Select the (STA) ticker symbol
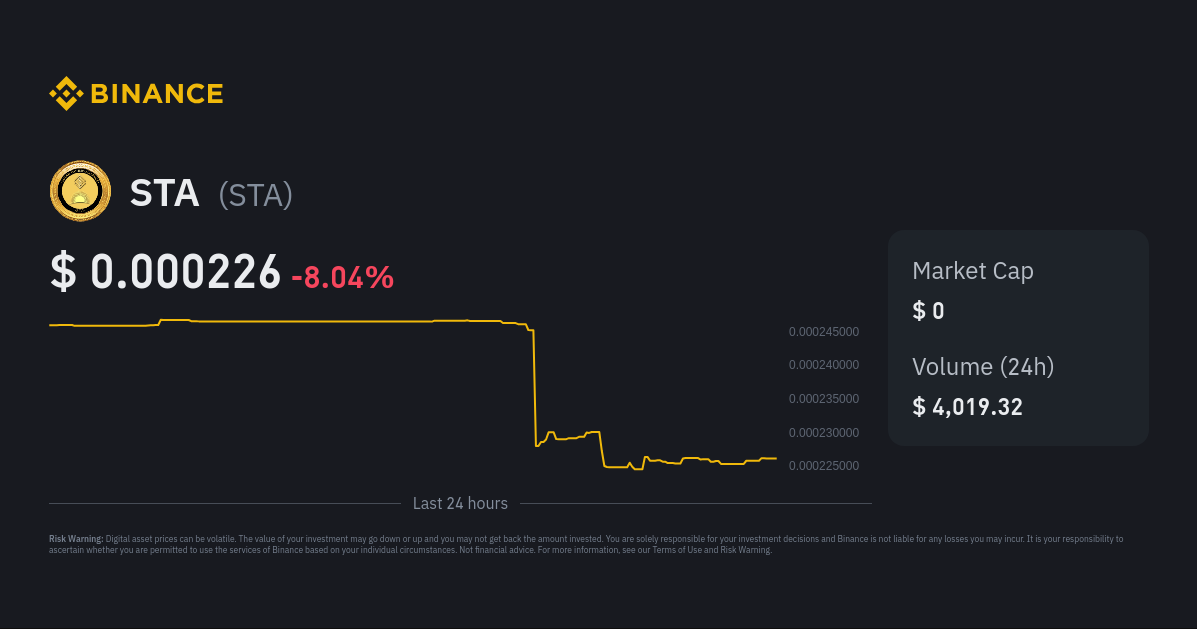 click(x=256, y=195)
